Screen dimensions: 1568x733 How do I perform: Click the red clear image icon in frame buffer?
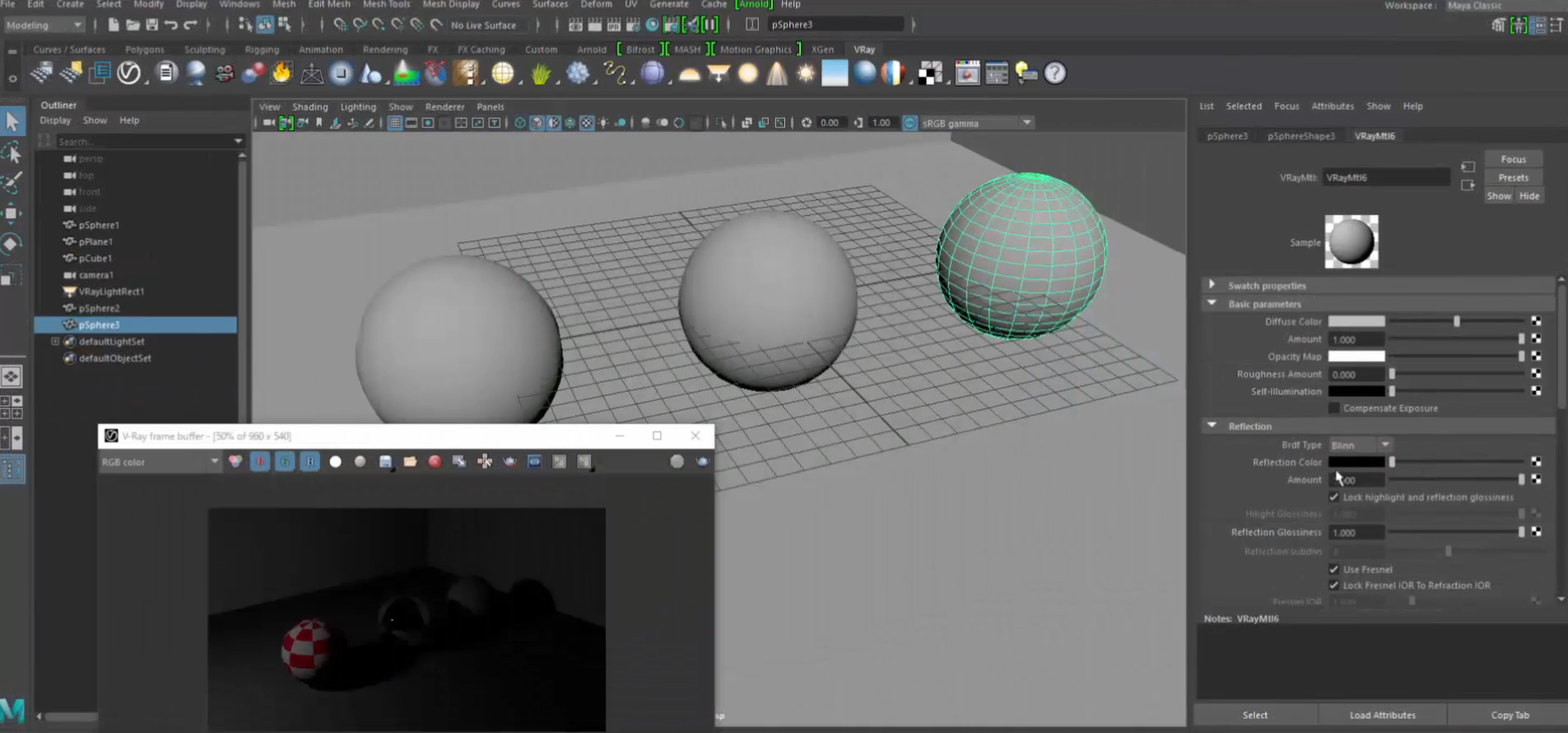pos(435,462)
